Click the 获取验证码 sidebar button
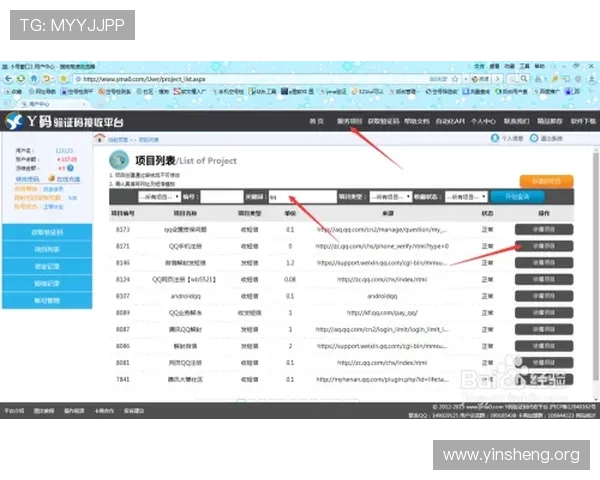Image resolution: width=600 pixels, height=480 pixels. click(47, 232)
